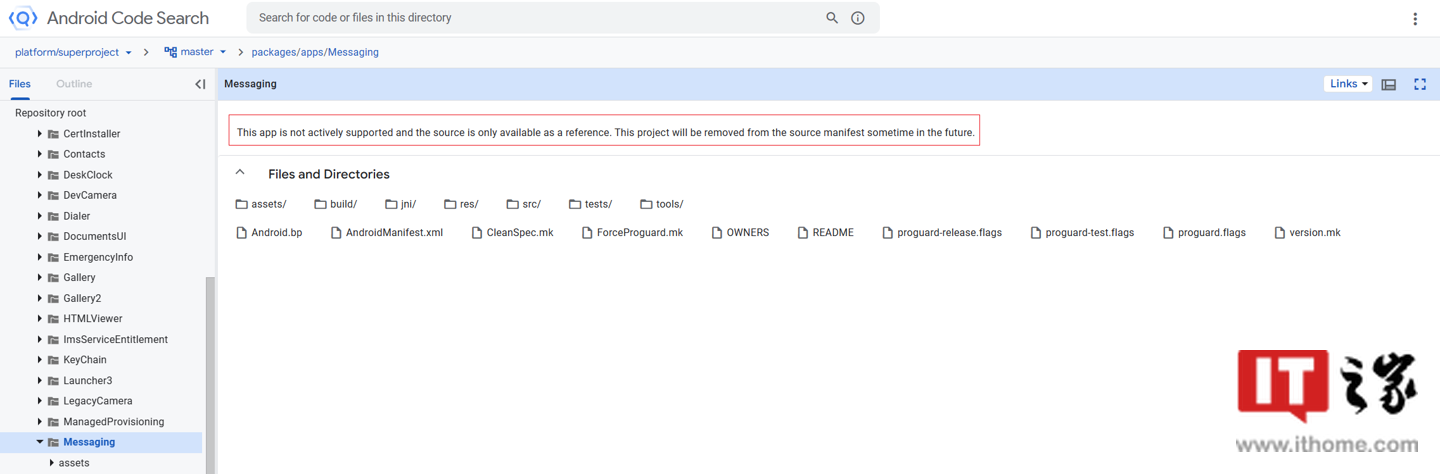1440x474 pixels.
Task: Select Dialer in the file tree
Action: (x=77, y=216)
